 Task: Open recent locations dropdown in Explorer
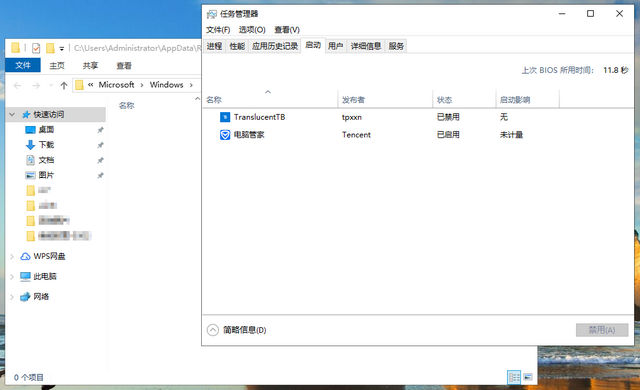(51, 85)
